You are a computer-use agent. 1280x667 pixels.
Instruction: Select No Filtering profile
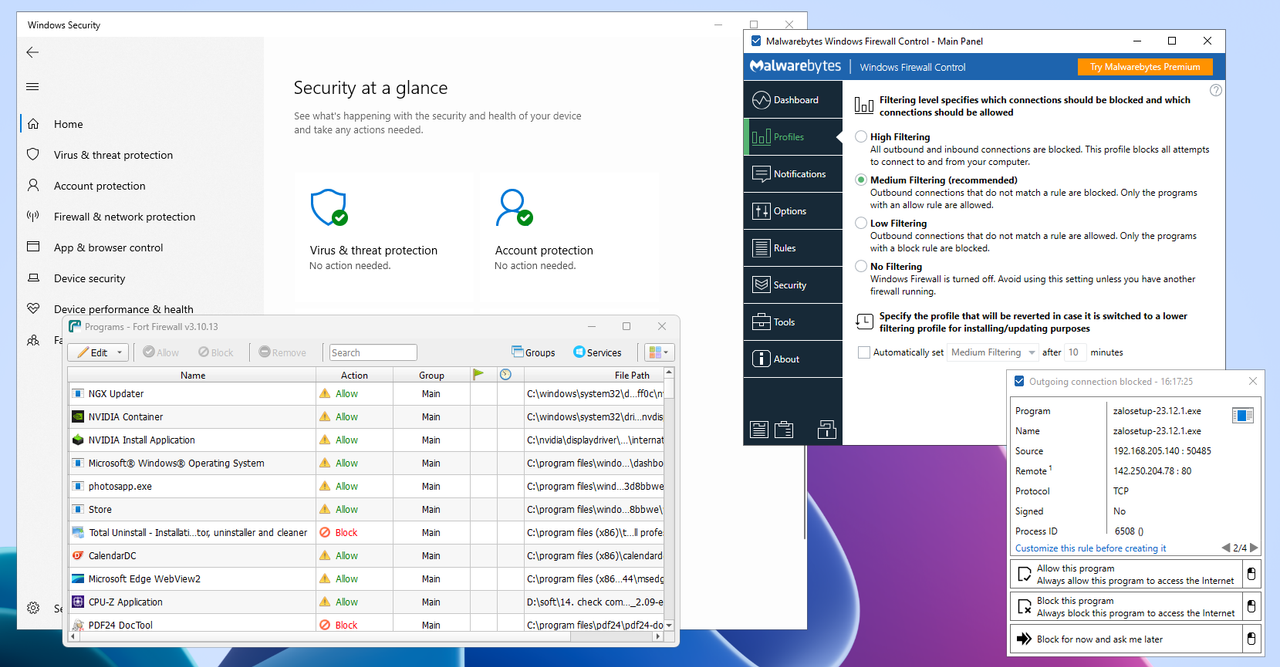click(x=862, y=266)
